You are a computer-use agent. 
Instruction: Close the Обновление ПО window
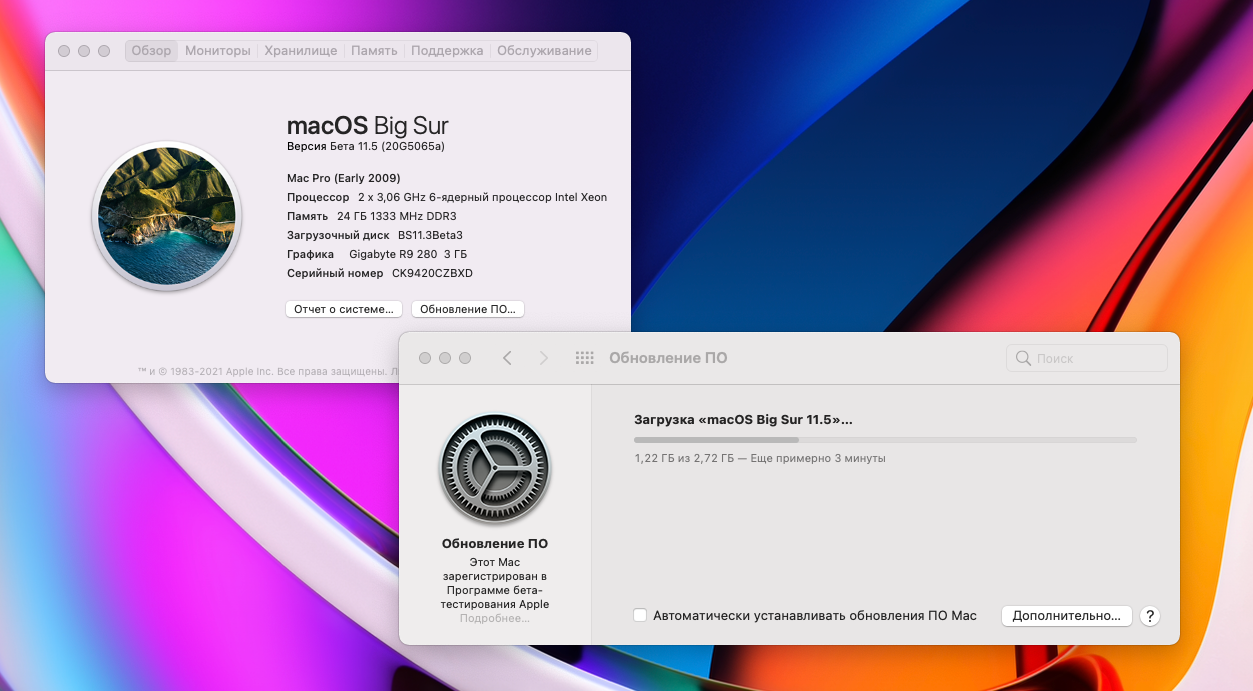425,358
